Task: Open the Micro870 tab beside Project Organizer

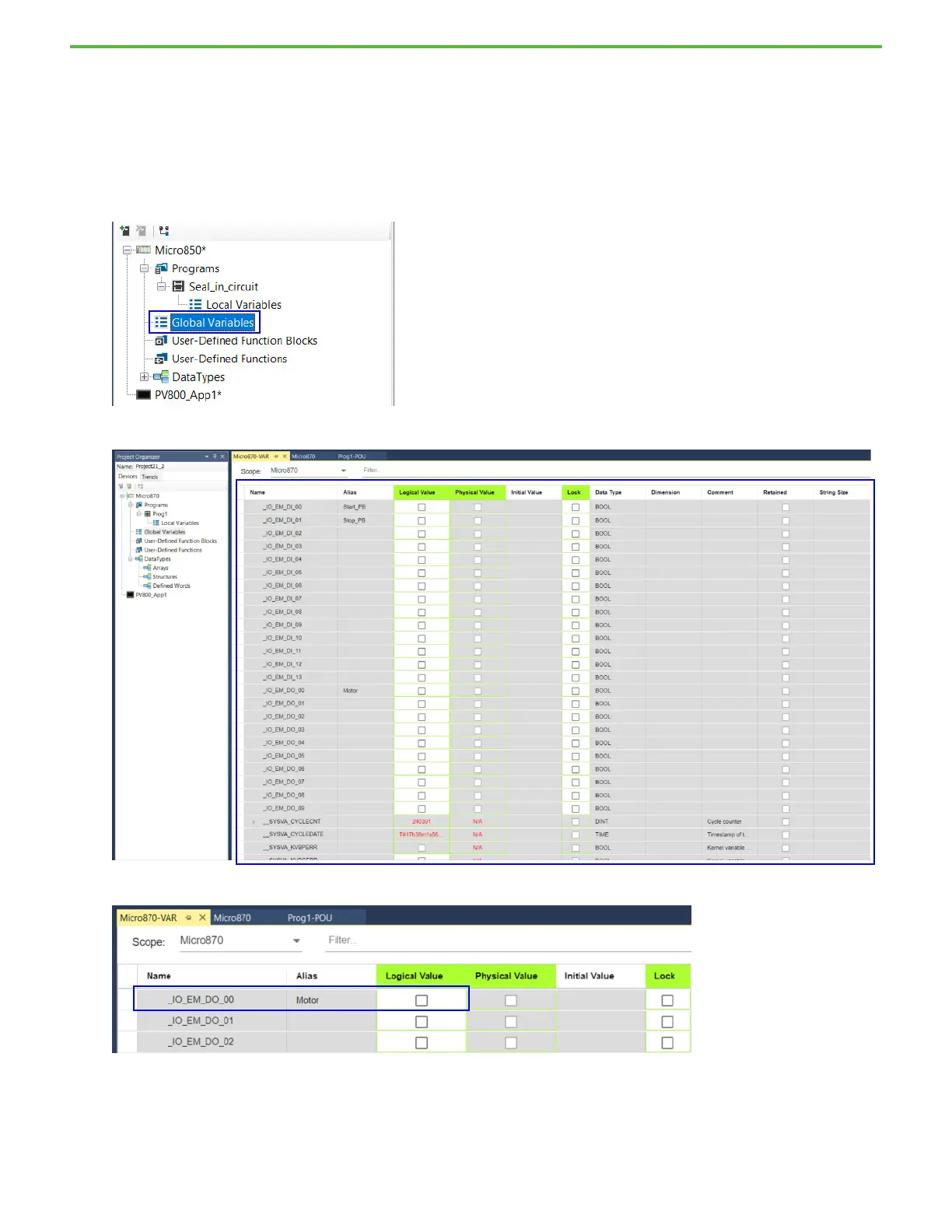Action: point(304,457)
